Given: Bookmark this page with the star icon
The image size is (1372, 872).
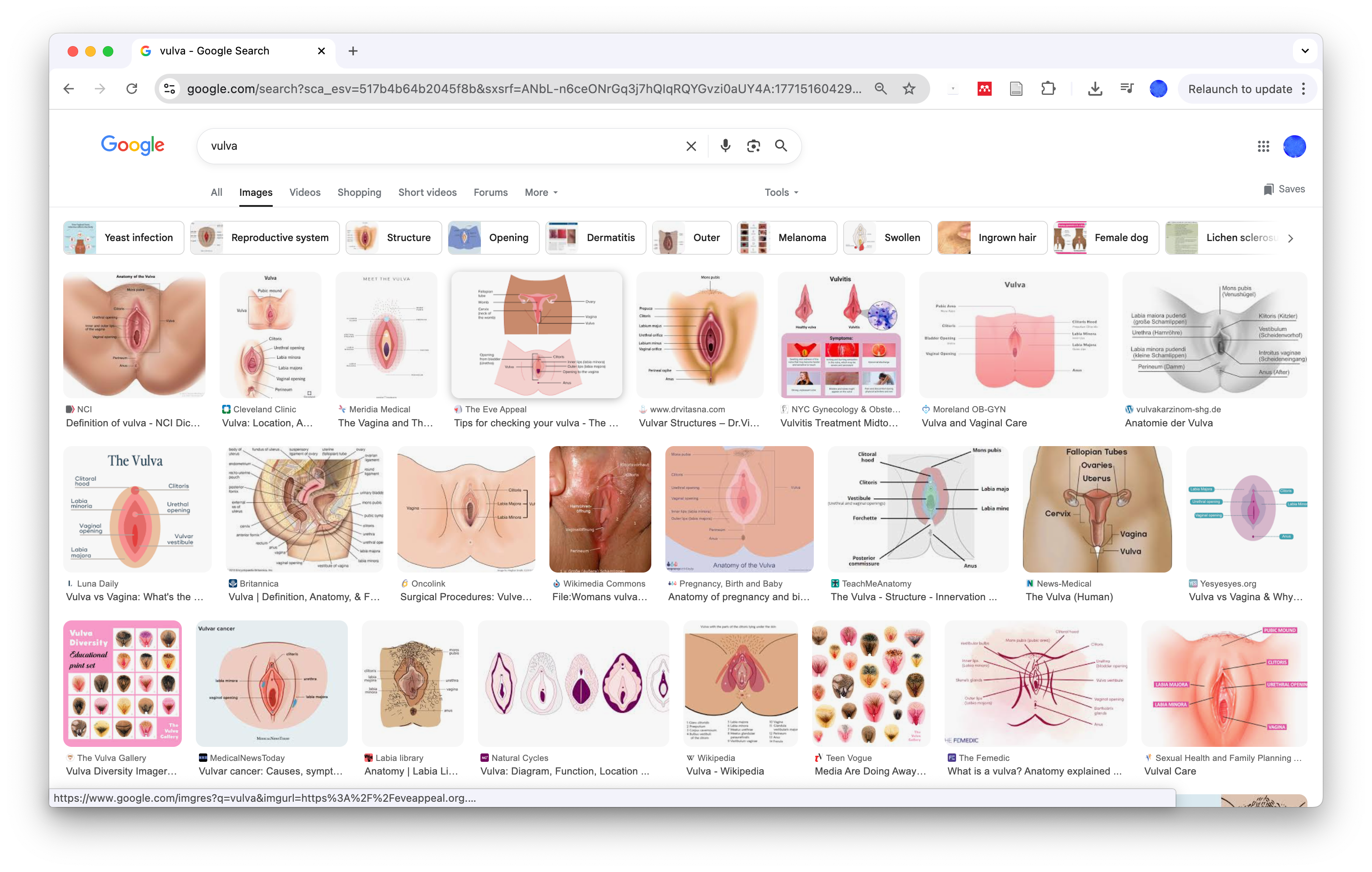Looking at the screenshot, I should point(909,89).
